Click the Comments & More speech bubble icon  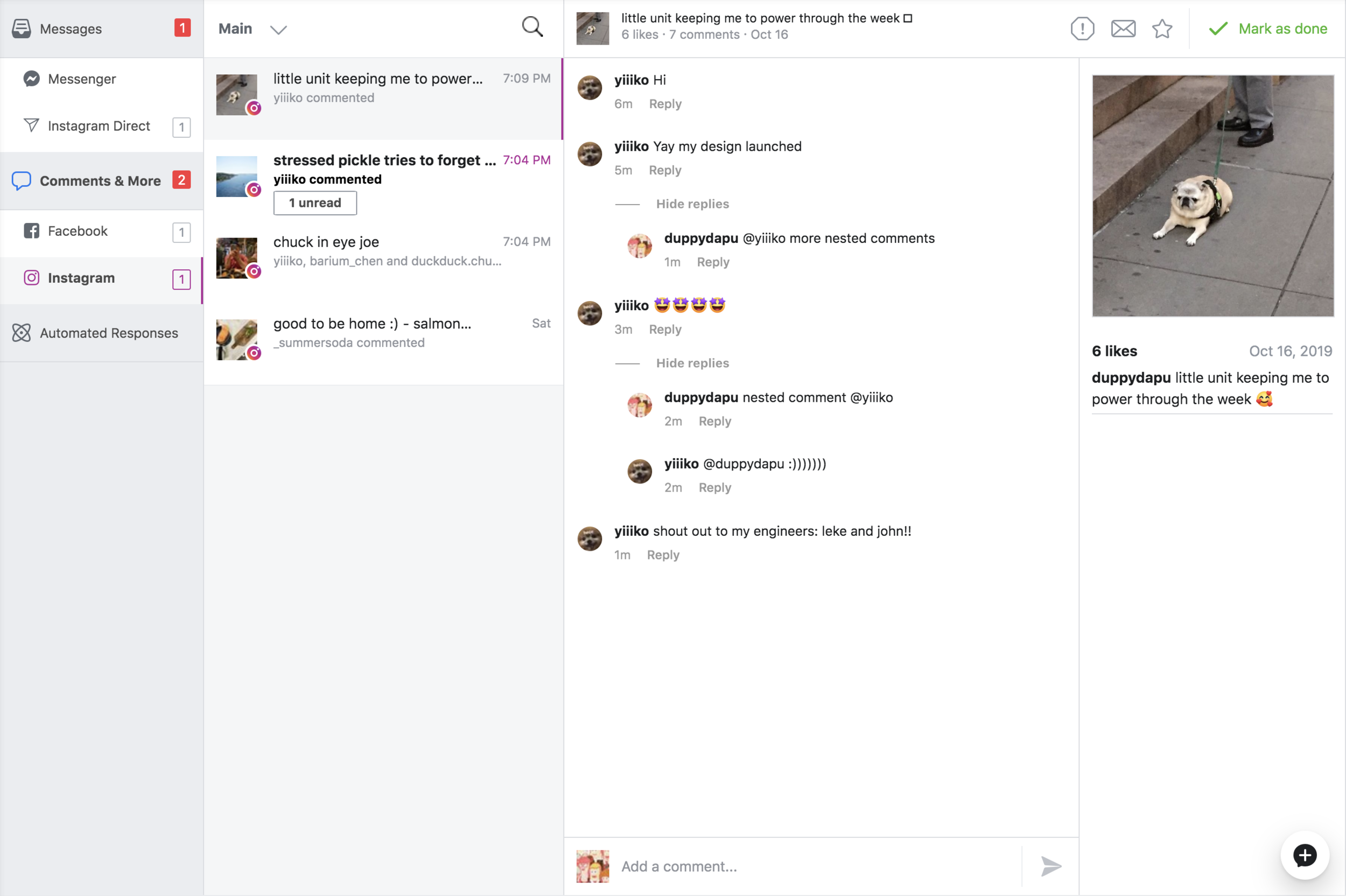[21, 180]
